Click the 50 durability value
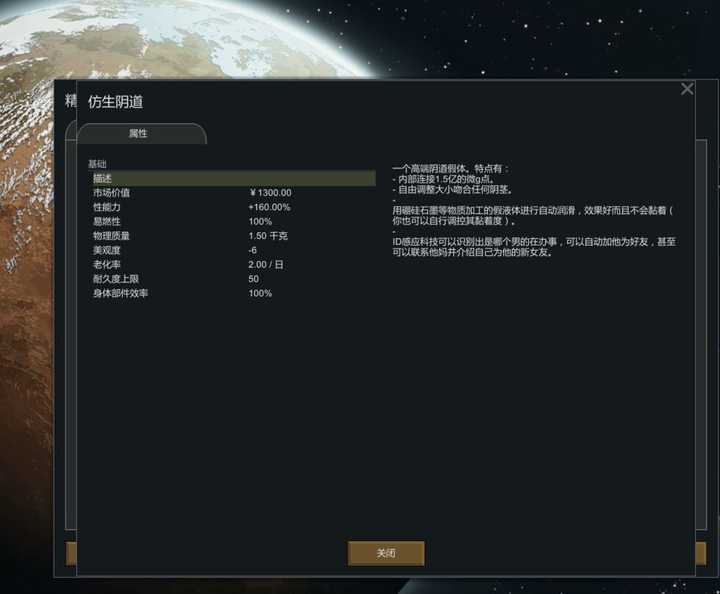The image size is (720, 594). [253, 279]
